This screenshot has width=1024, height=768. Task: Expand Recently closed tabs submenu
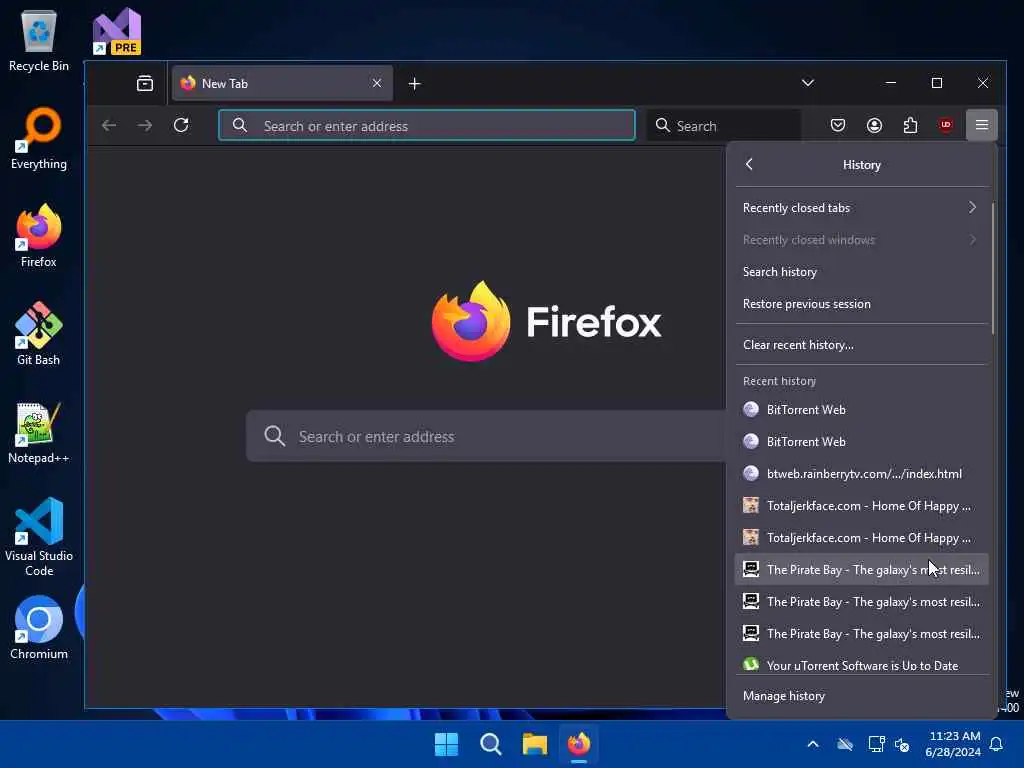click(x=861, y=208)
